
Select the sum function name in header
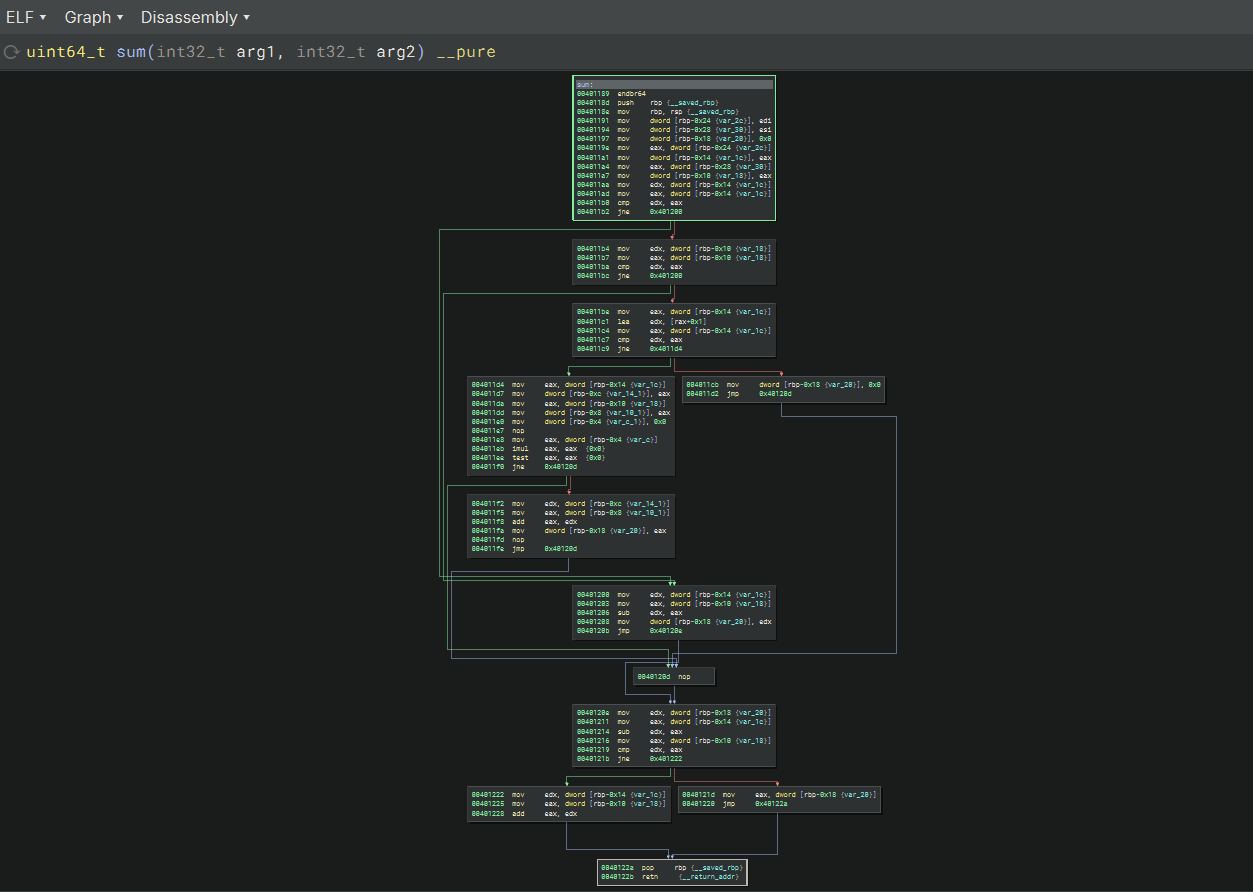pos(130,52)
